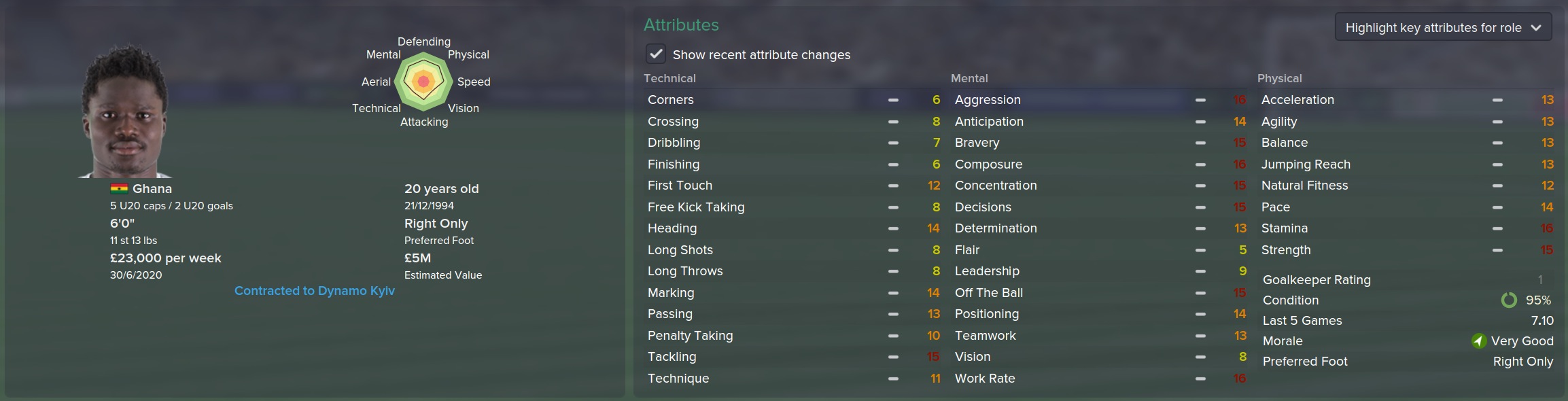This screenshot has width=1568, height=401.
Task: Click the green condition circle icon
Action: 1508,300
